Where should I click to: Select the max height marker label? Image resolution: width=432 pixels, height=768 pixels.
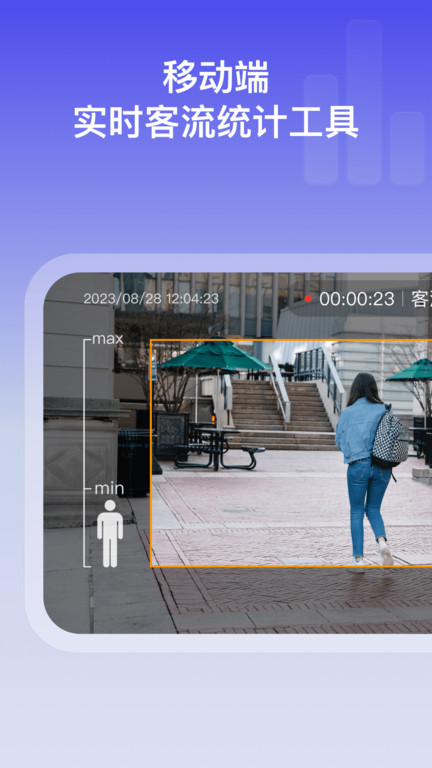pyautogui.click(x=107, y=338)
